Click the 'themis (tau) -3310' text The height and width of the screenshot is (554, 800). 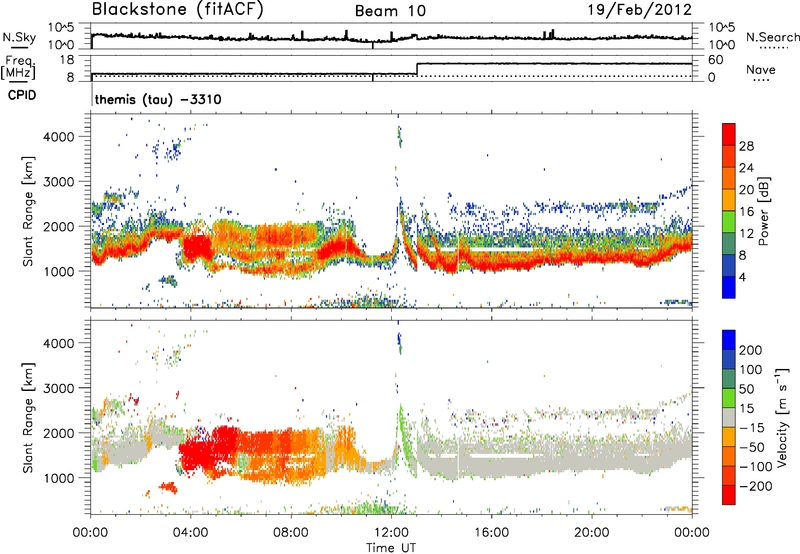coord(158,99)
